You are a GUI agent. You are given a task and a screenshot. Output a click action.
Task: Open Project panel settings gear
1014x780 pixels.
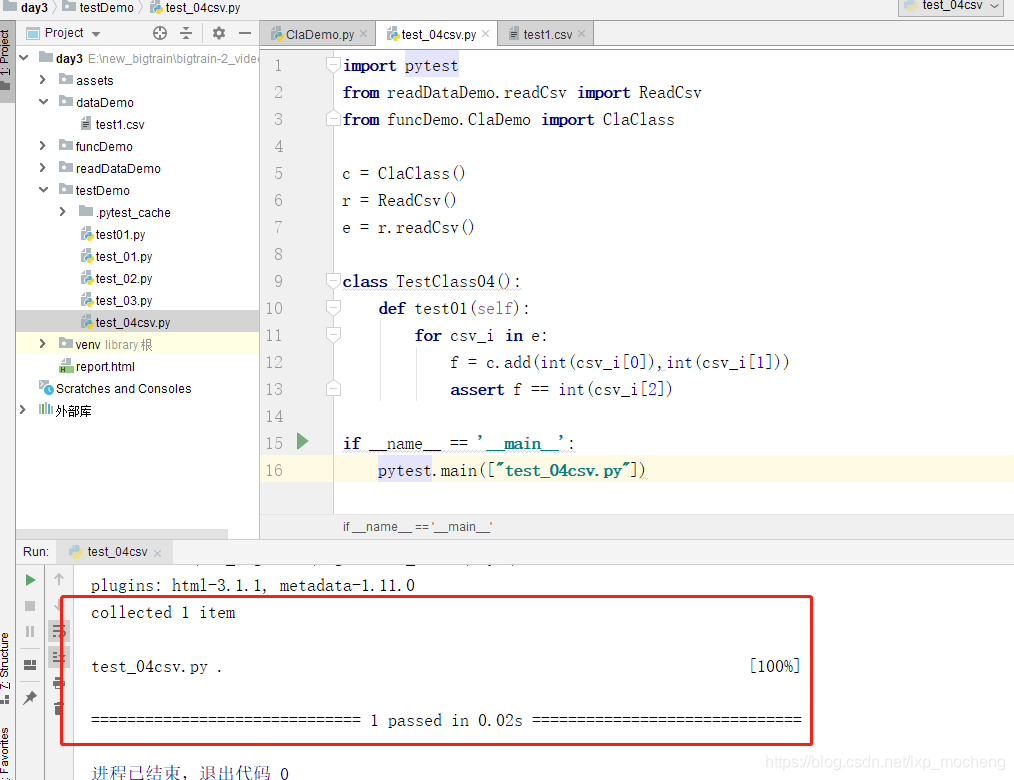[219, 33]
